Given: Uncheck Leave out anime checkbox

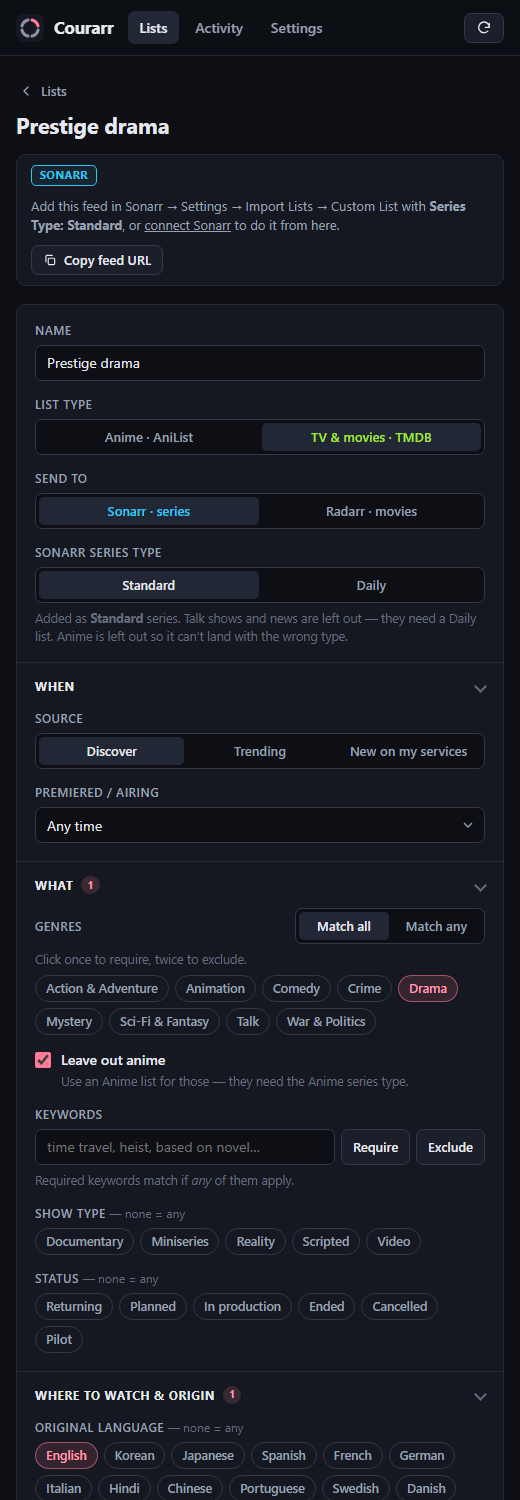Looking at the screenshot, I should coord(43,1060).
